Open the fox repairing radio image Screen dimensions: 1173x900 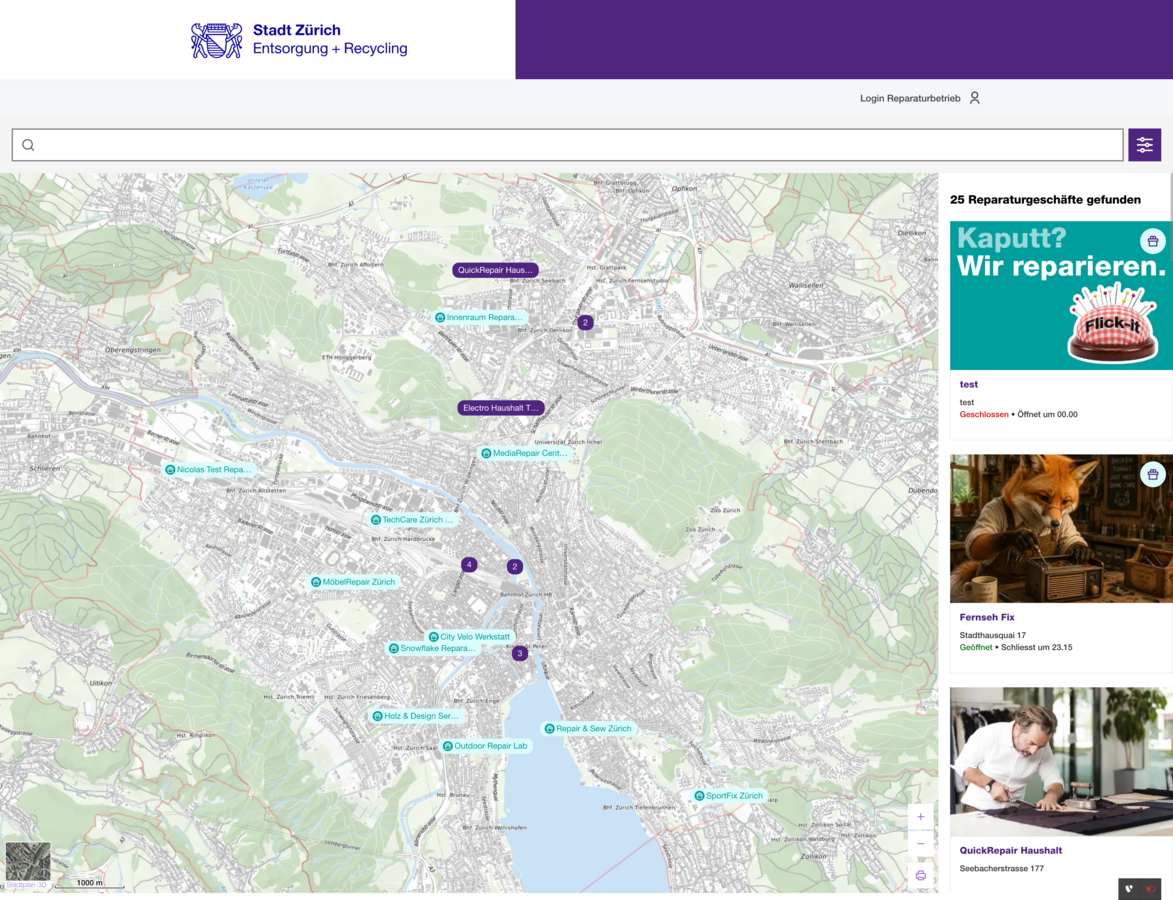pos(1061,528)
